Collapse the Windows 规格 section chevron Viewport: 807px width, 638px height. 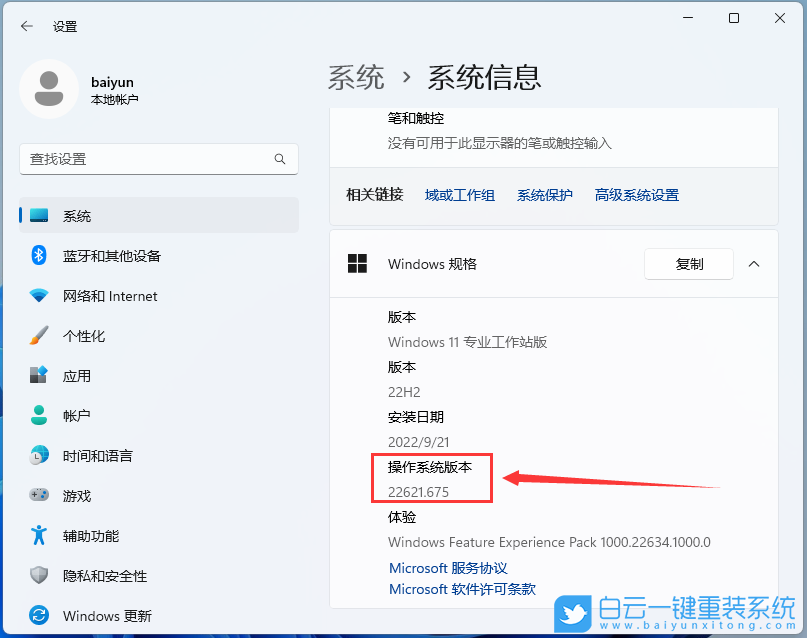754,264
